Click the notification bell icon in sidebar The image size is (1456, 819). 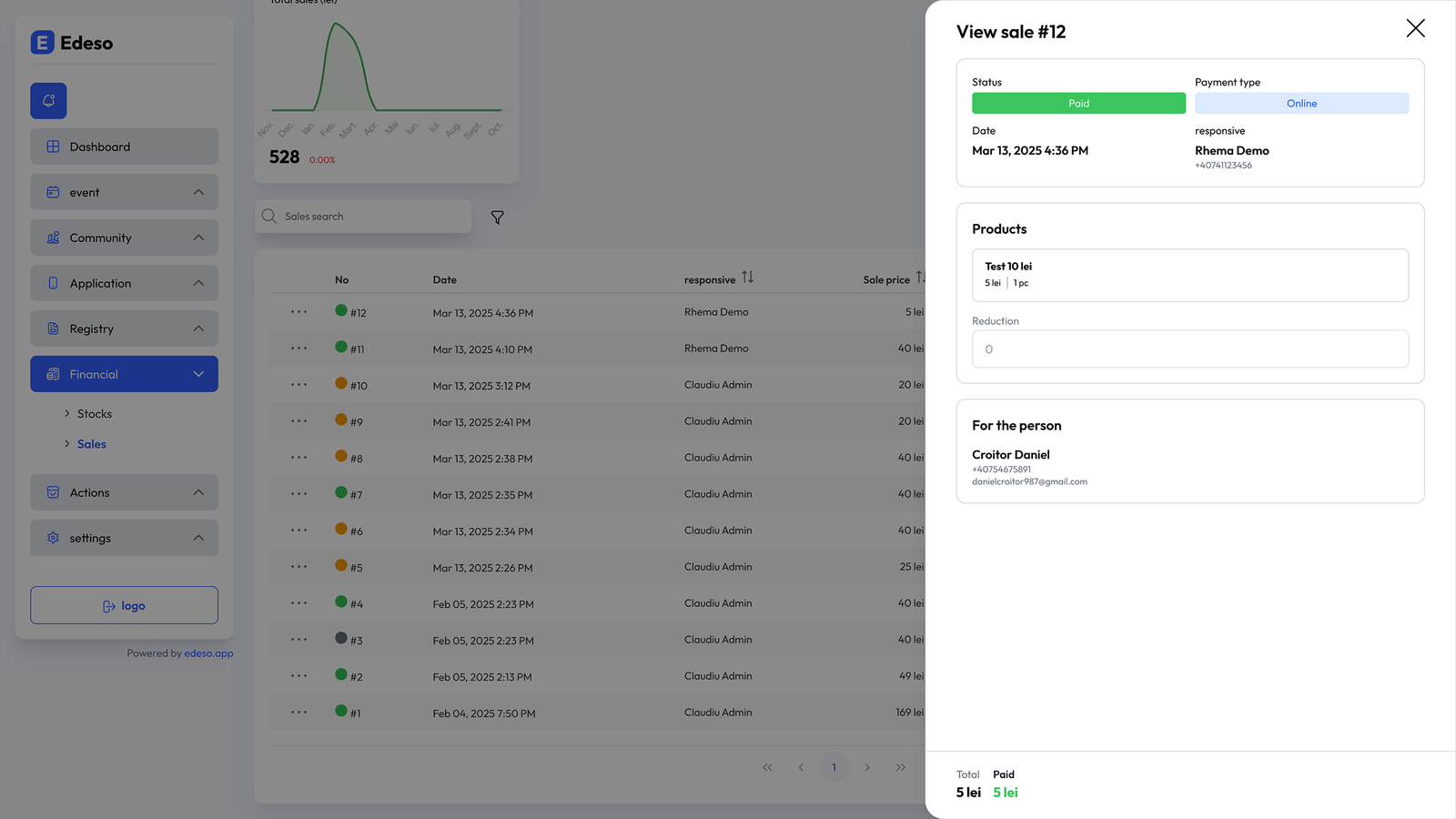point(48,101)
